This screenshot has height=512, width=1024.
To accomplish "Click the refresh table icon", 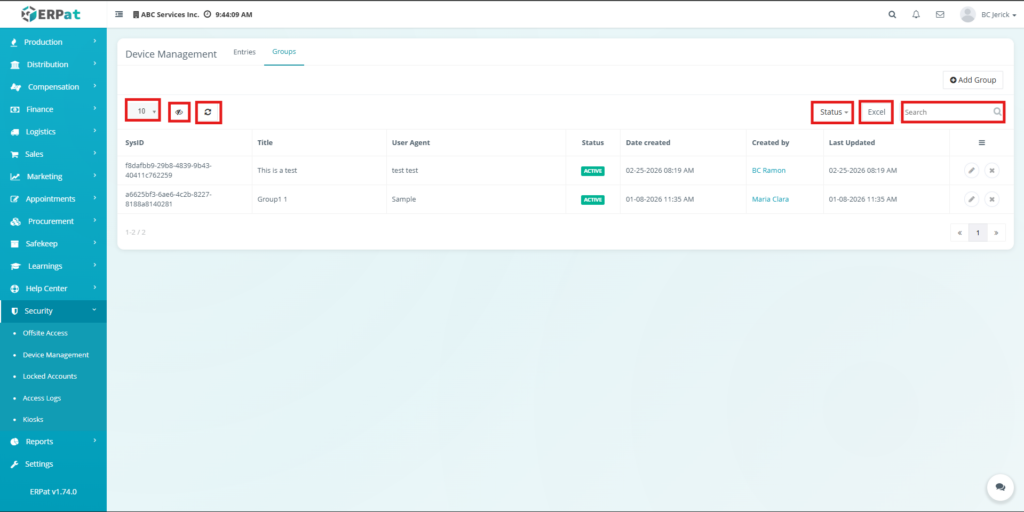I will click(208, 112).
